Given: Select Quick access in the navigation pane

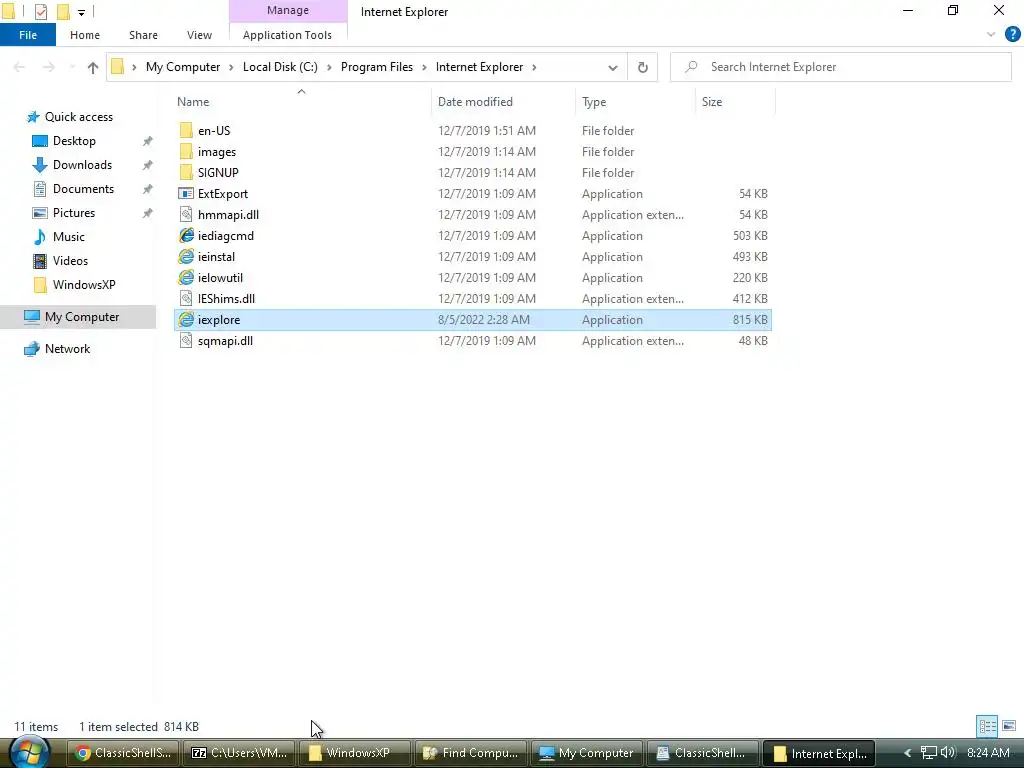Looking at the screenshot, I should click(78, 116).
